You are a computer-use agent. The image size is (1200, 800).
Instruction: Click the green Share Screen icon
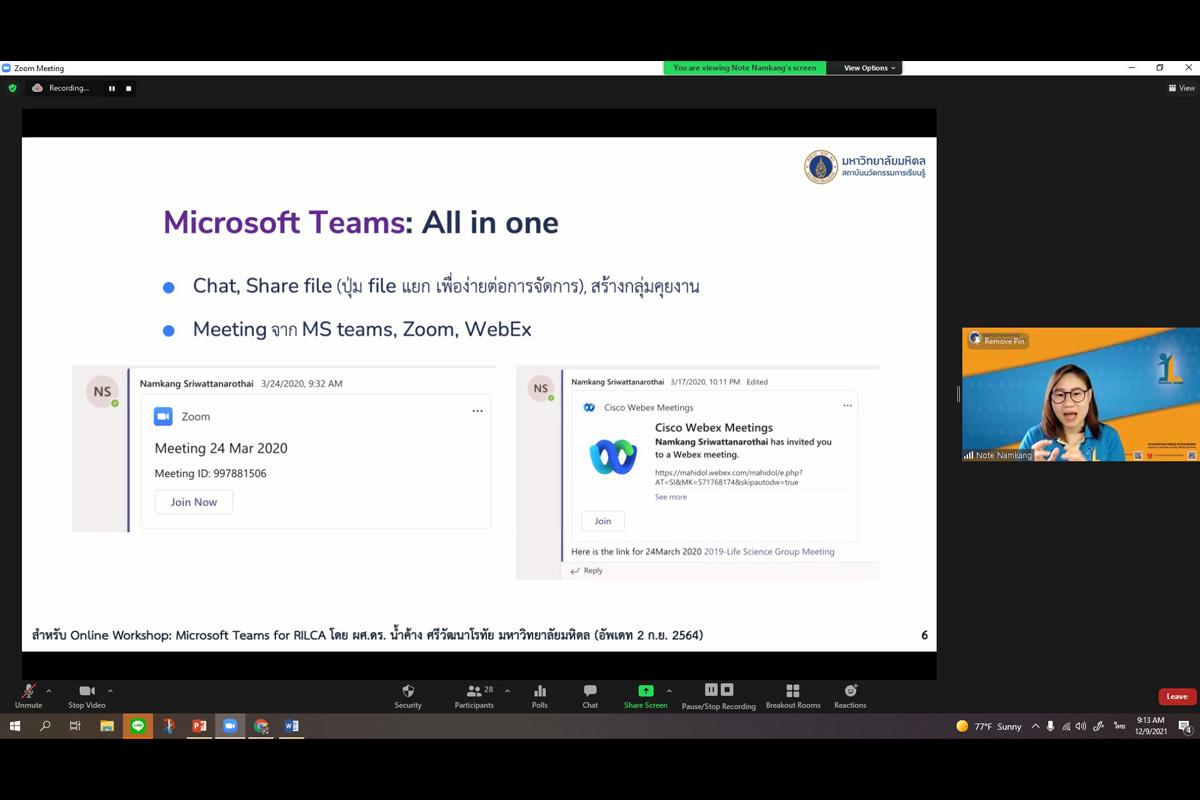(645, 691)
